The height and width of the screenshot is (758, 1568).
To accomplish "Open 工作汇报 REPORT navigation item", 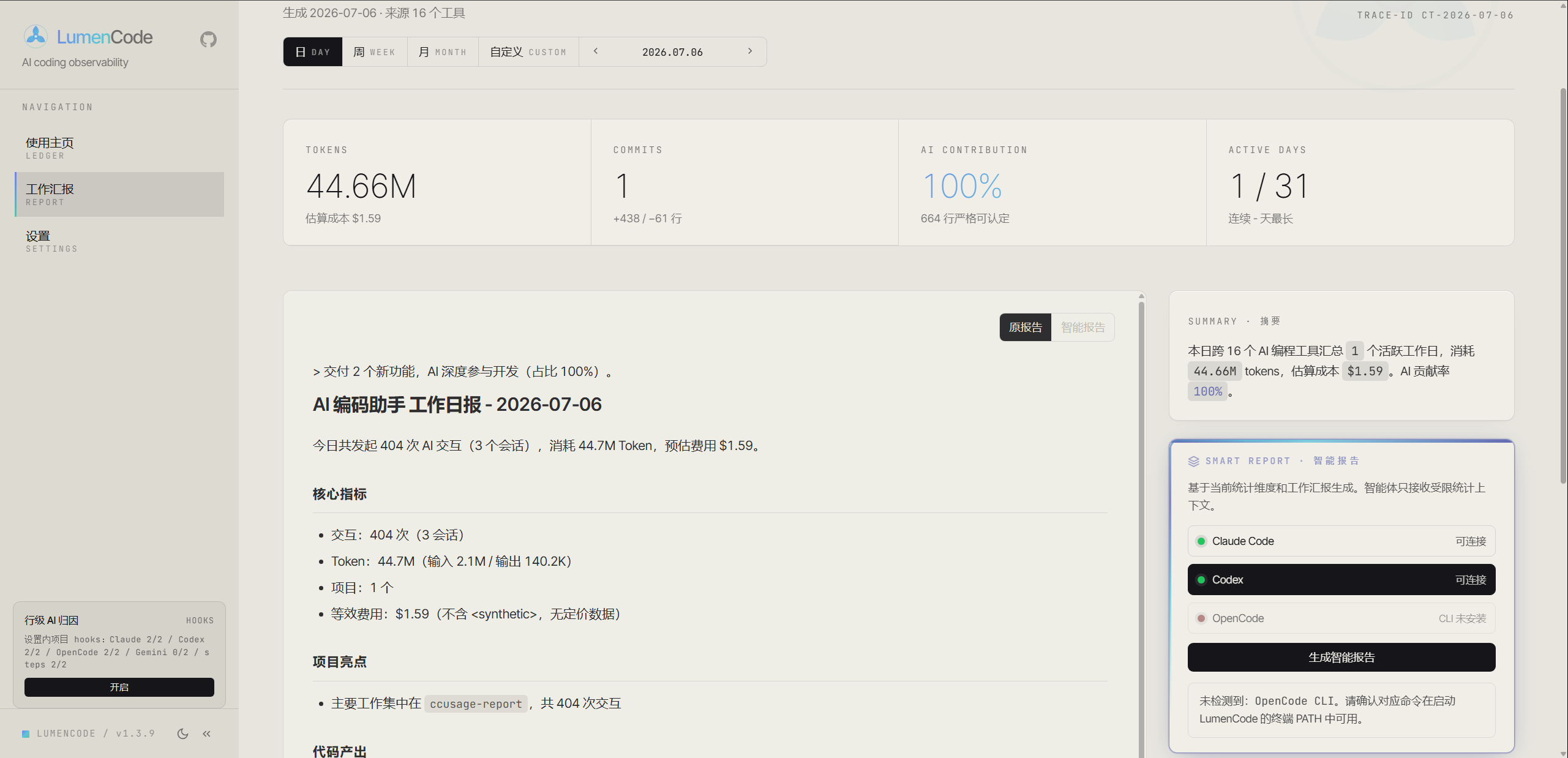I will (x=119, y=195).
